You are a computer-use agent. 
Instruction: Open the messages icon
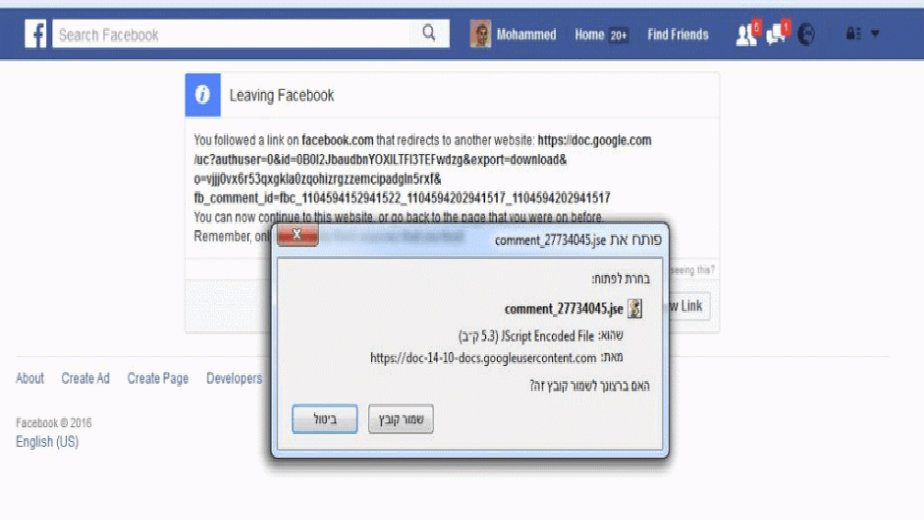point(777,34)
